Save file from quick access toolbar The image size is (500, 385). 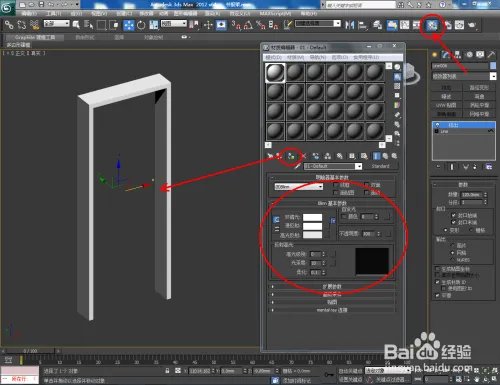41,4
